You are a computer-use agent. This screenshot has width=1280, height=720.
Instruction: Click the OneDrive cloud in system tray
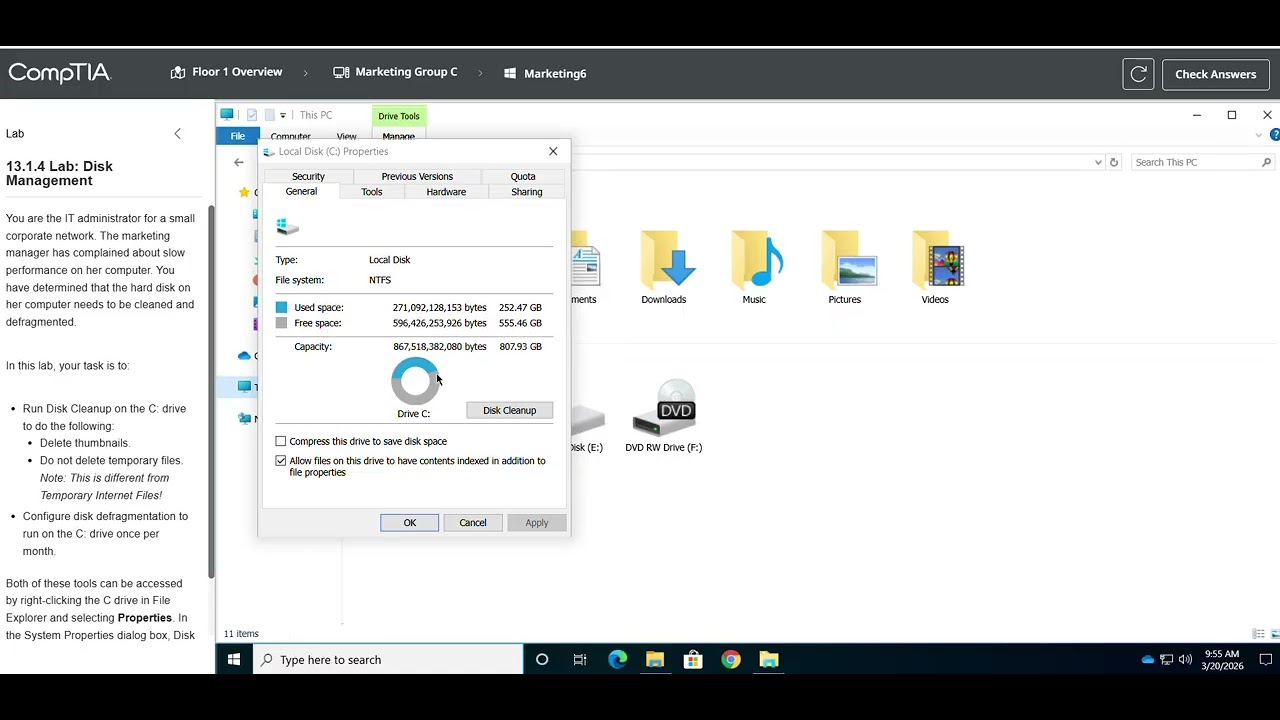point(1148,660)
